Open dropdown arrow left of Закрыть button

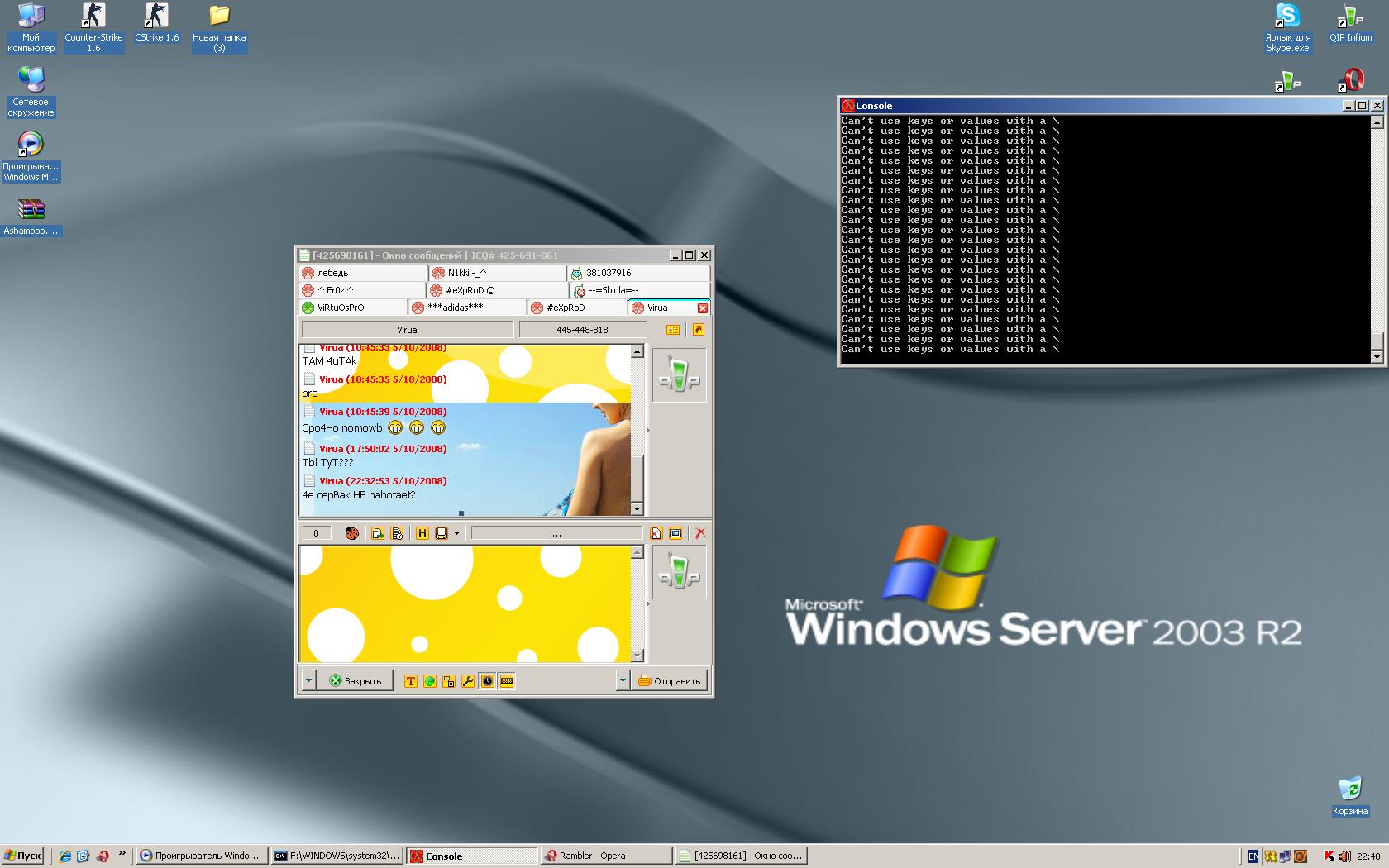pyautogui.click(x=308, y=680)
